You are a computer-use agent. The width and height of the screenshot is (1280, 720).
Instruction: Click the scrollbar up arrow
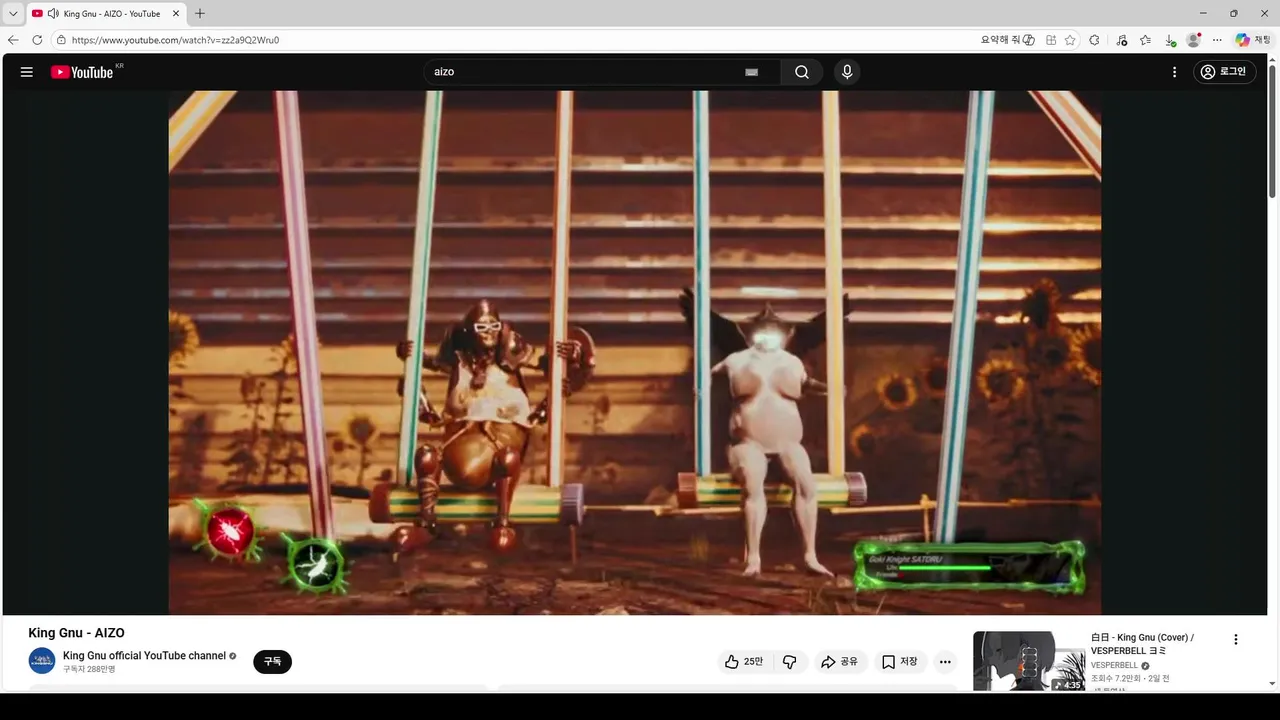tap(1272, 59)
